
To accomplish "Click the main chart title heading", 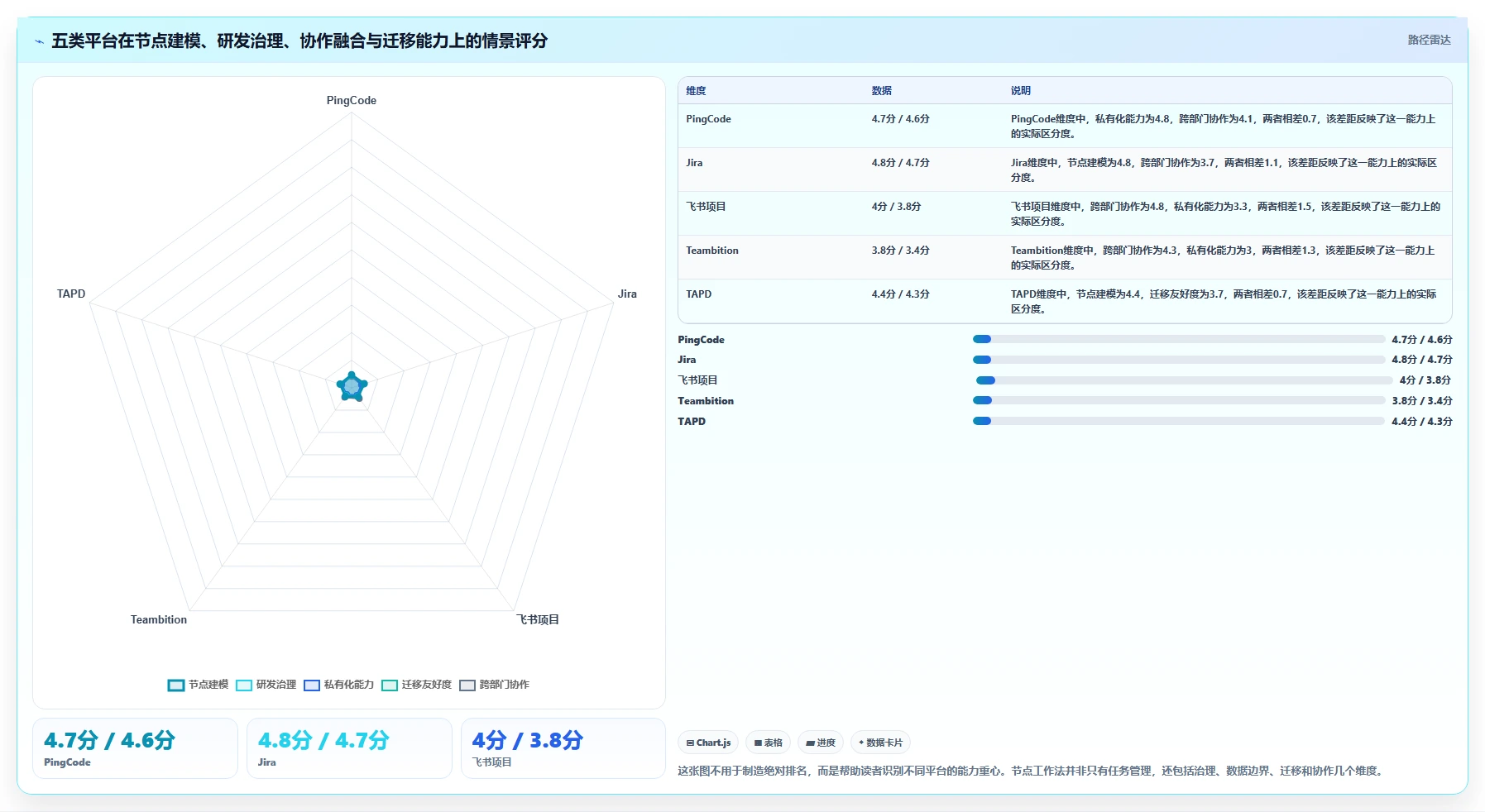I will [x=299, y=41].
